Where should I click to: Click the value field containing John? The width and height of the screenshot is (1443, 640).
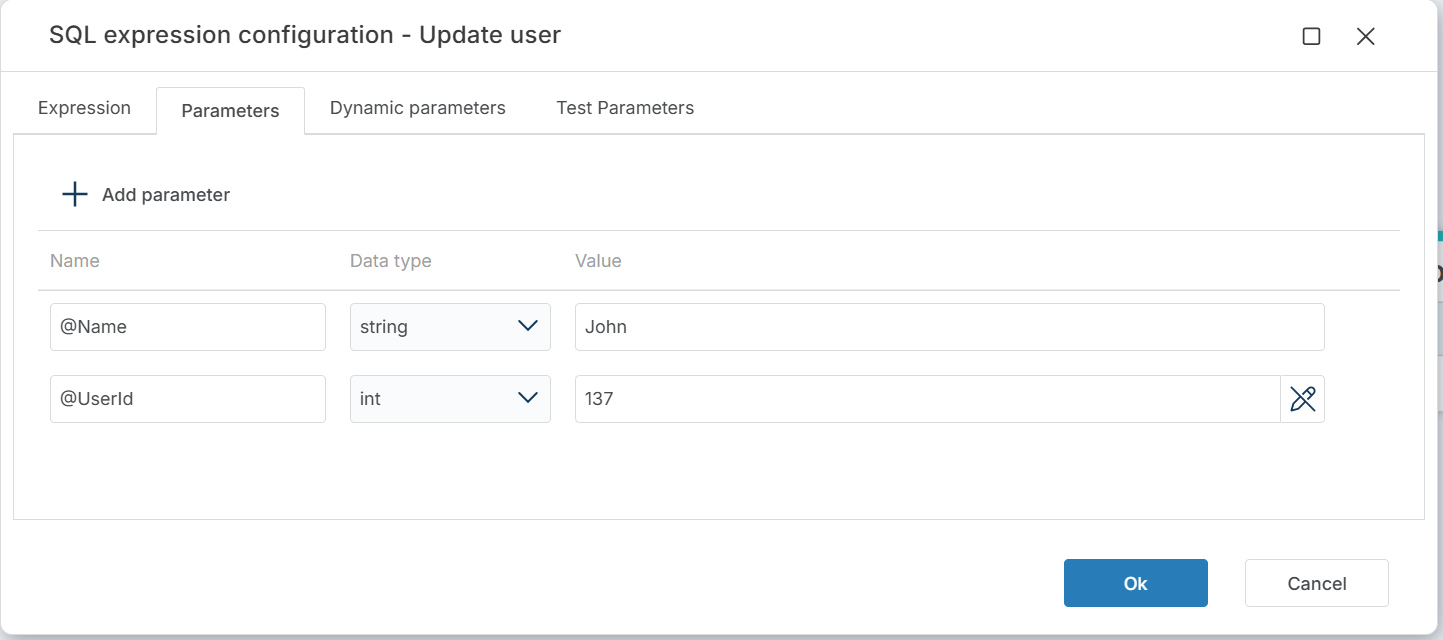tap(950, 327)
